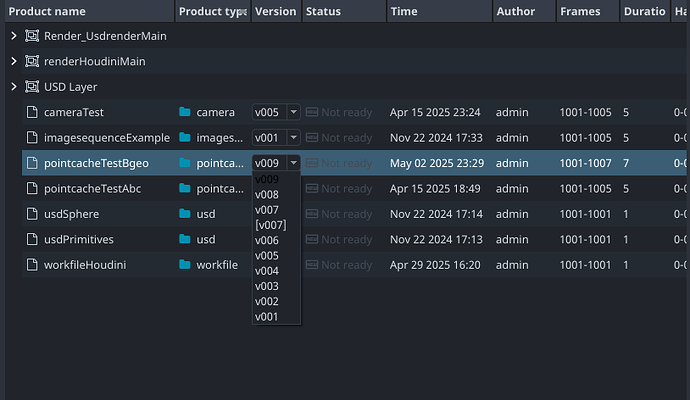The image size is (690, 400).
Task: Click folder icon in usdPrimitives row
Action: [x=185, y=239]
